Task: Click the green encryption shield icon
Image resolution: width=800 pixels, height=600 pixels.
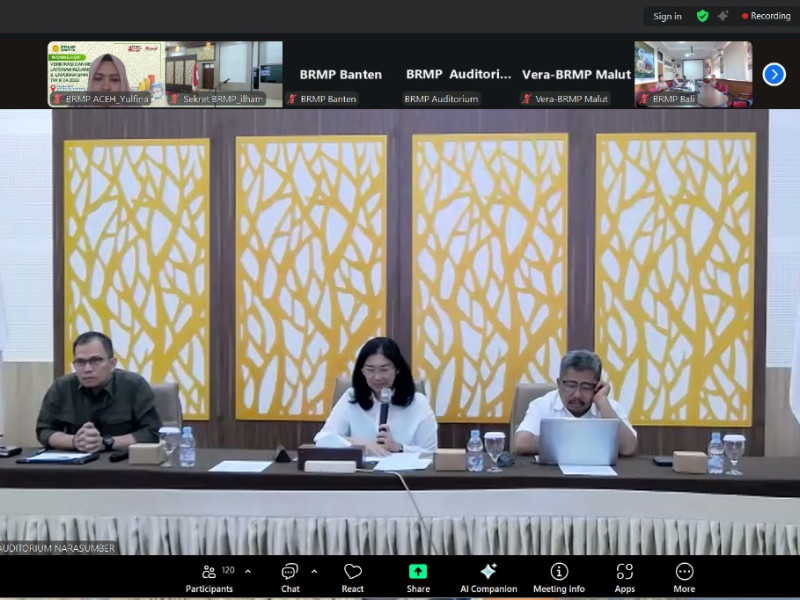Action: click(x=702, y=16)
